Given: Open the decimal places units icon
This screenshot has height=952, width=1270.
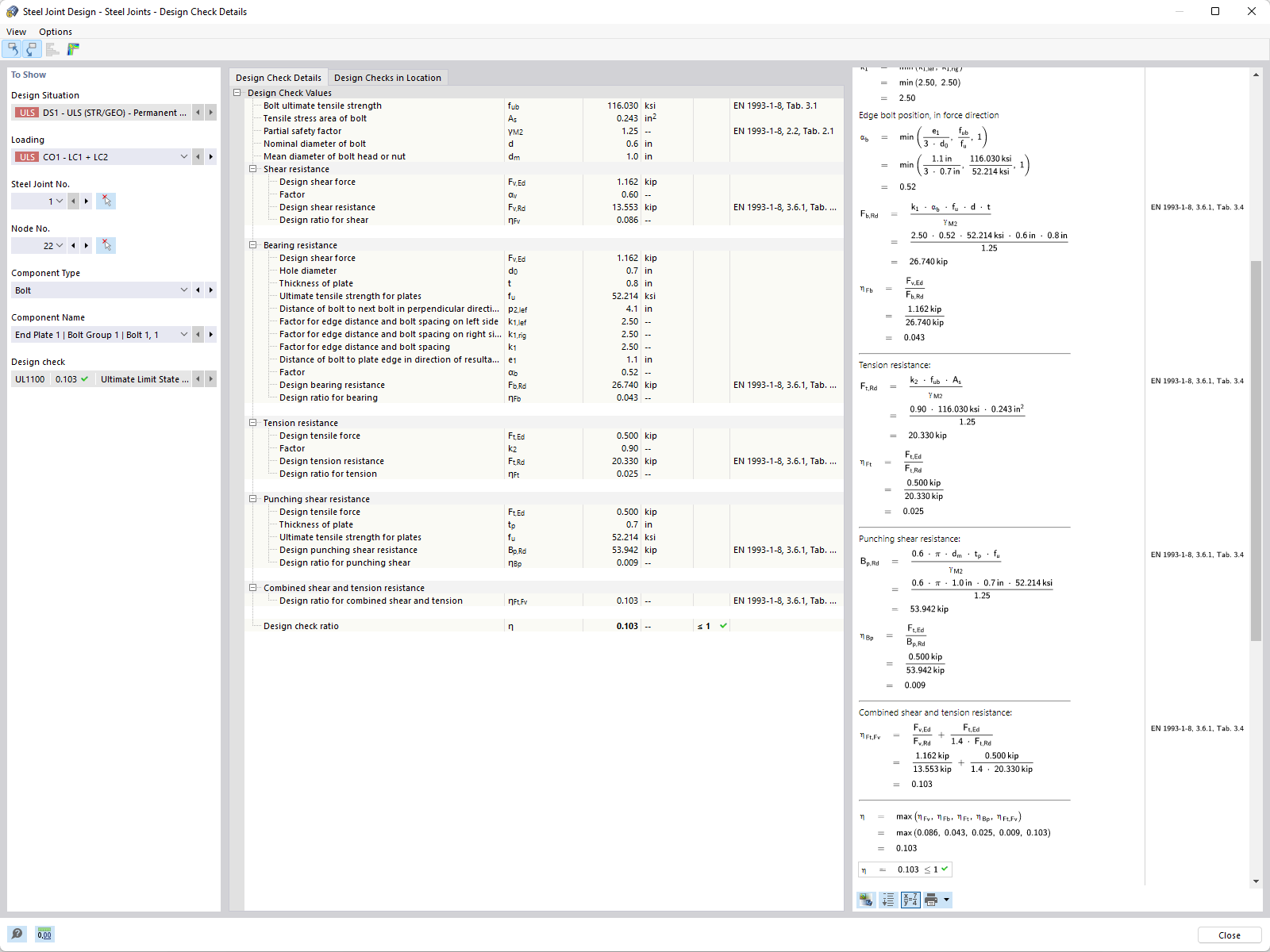Looking at the screenshot, I should click(44, 934).
